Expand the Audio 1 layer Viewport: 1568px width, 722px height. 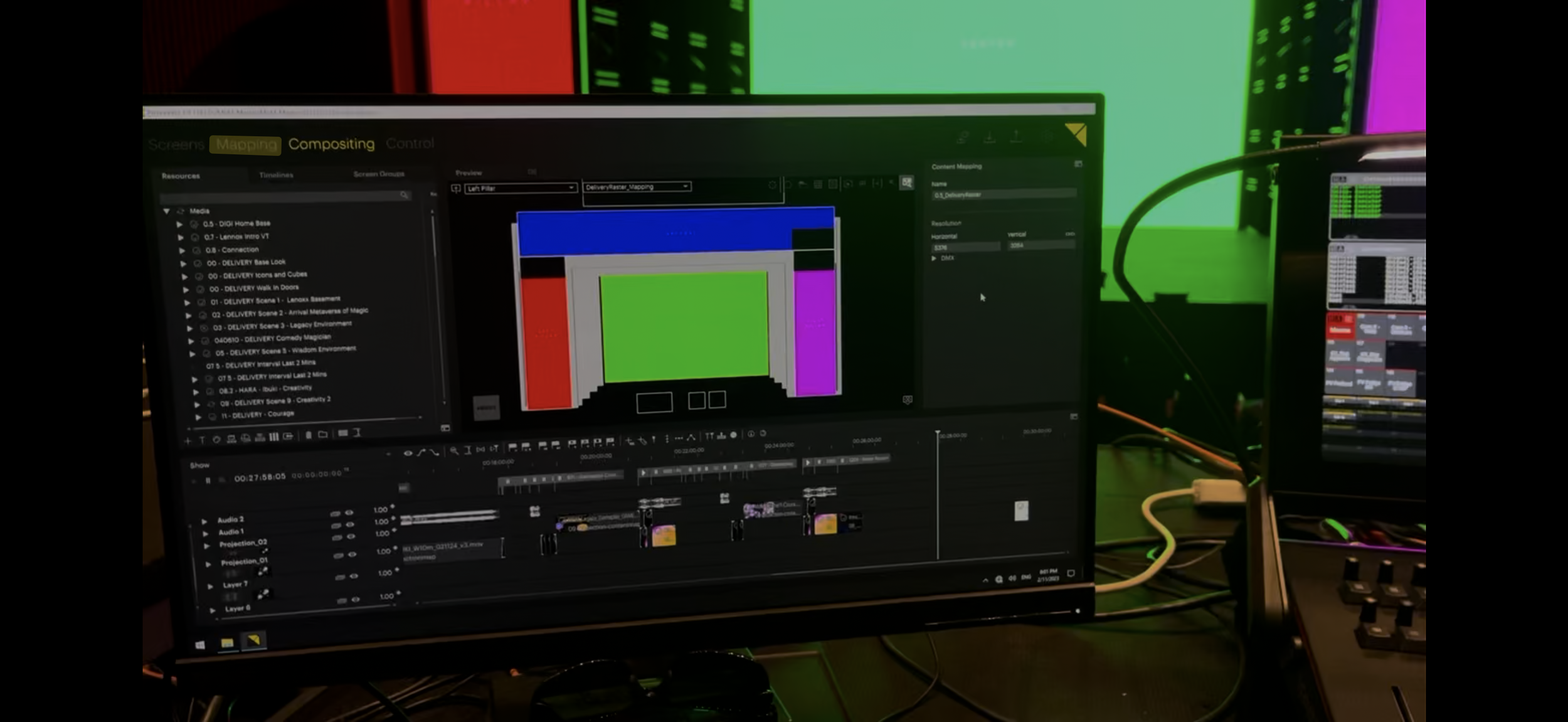coord(205,534)
